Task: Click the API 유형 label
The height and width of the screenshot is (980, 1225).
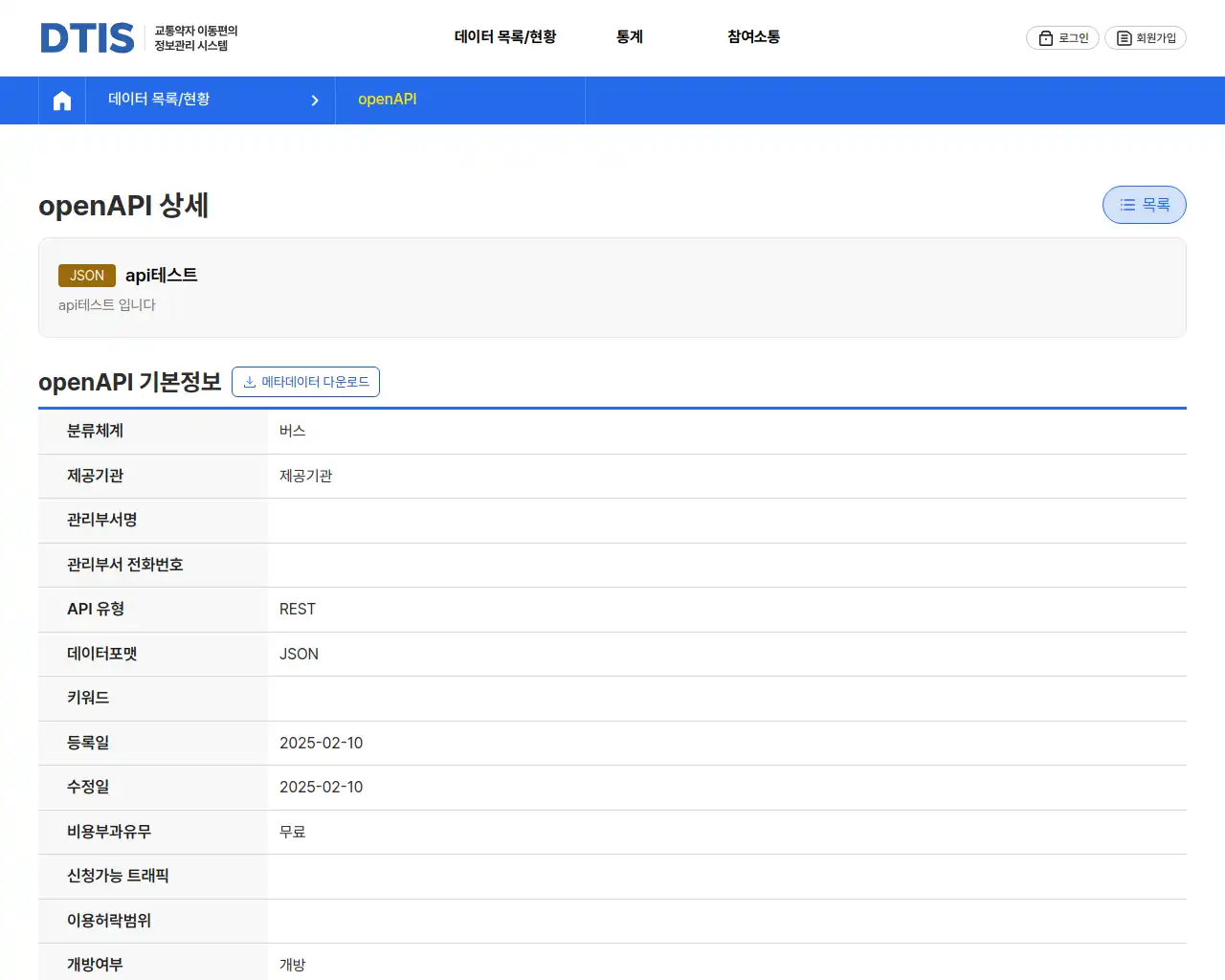Action: pos(96,610)
